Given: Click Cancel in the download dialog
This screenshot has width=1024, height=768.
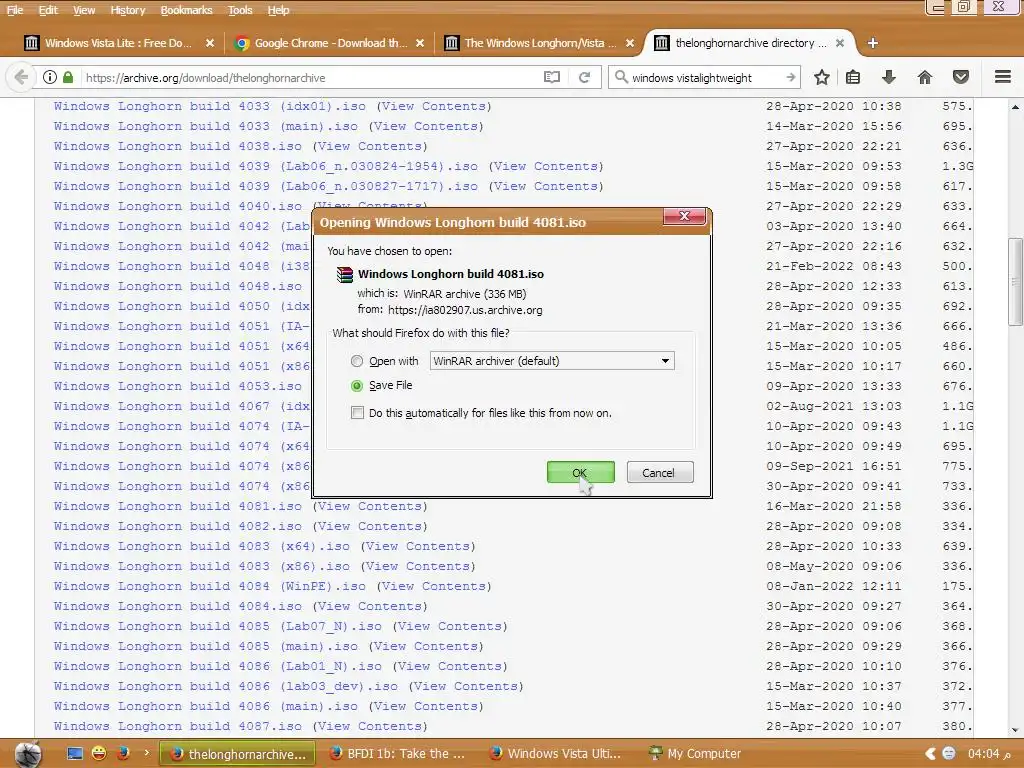Looking at the screenshot, I should tap(660, 472).
